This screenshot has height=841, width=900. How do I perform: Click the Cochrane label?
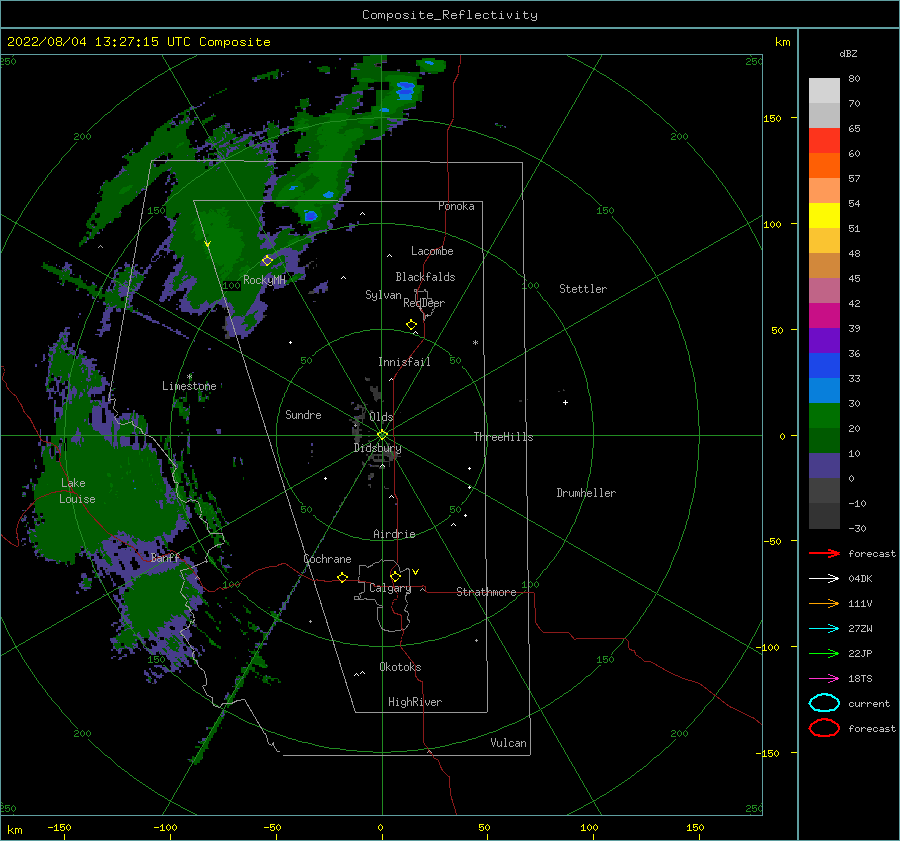327,559
